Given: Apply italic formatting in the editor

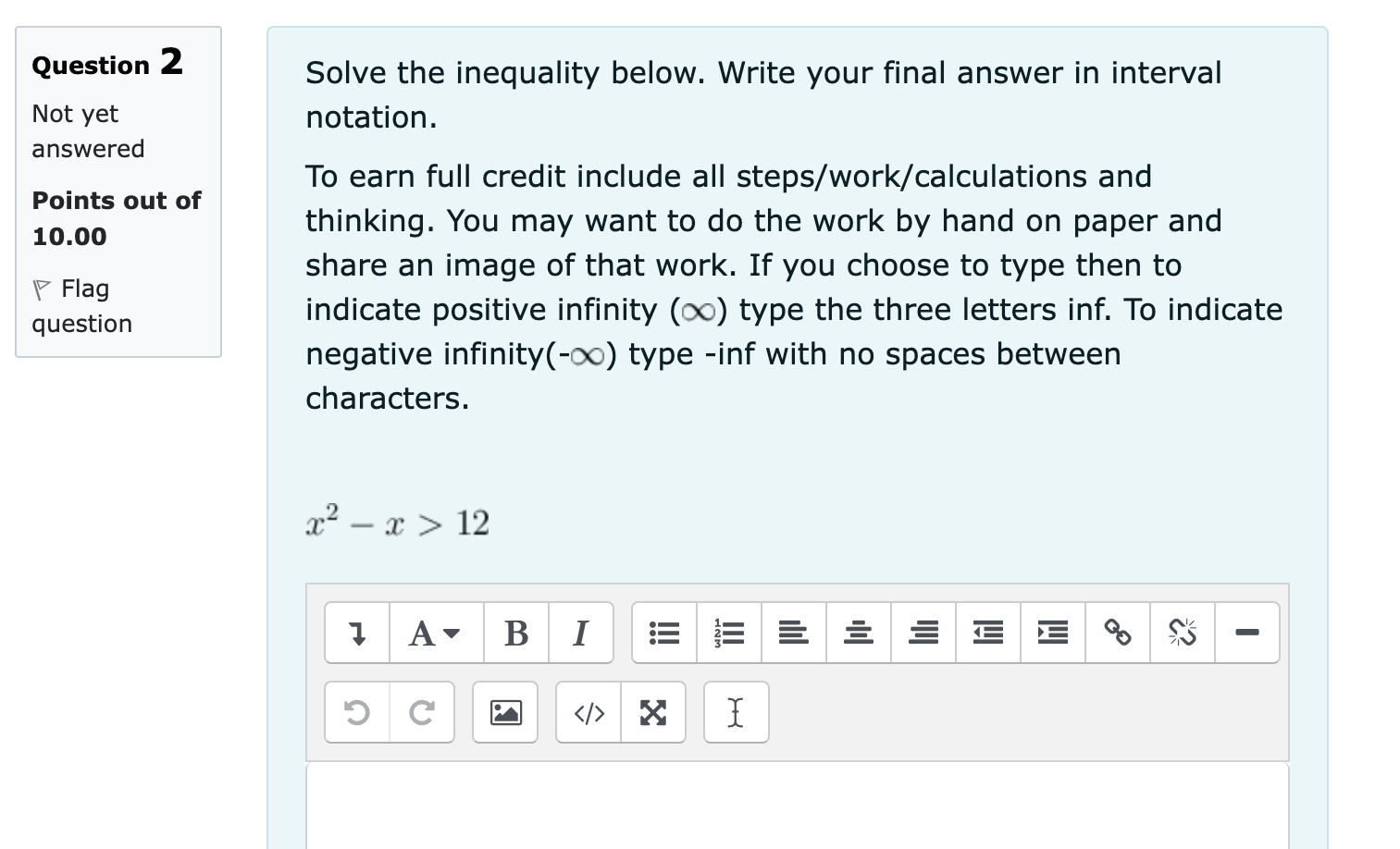Looking at the screenshot, I should pos(581,633).
